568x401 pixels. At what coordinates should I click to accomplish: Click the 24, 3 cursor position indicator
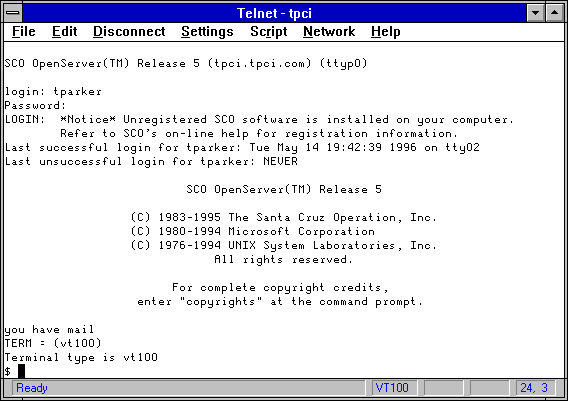coord(535,388)
